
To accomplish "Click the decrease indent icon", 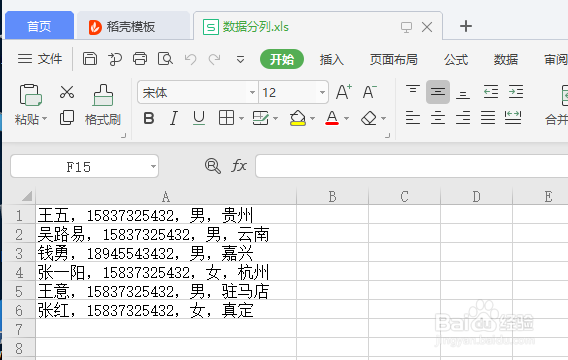I will point(491,92).
